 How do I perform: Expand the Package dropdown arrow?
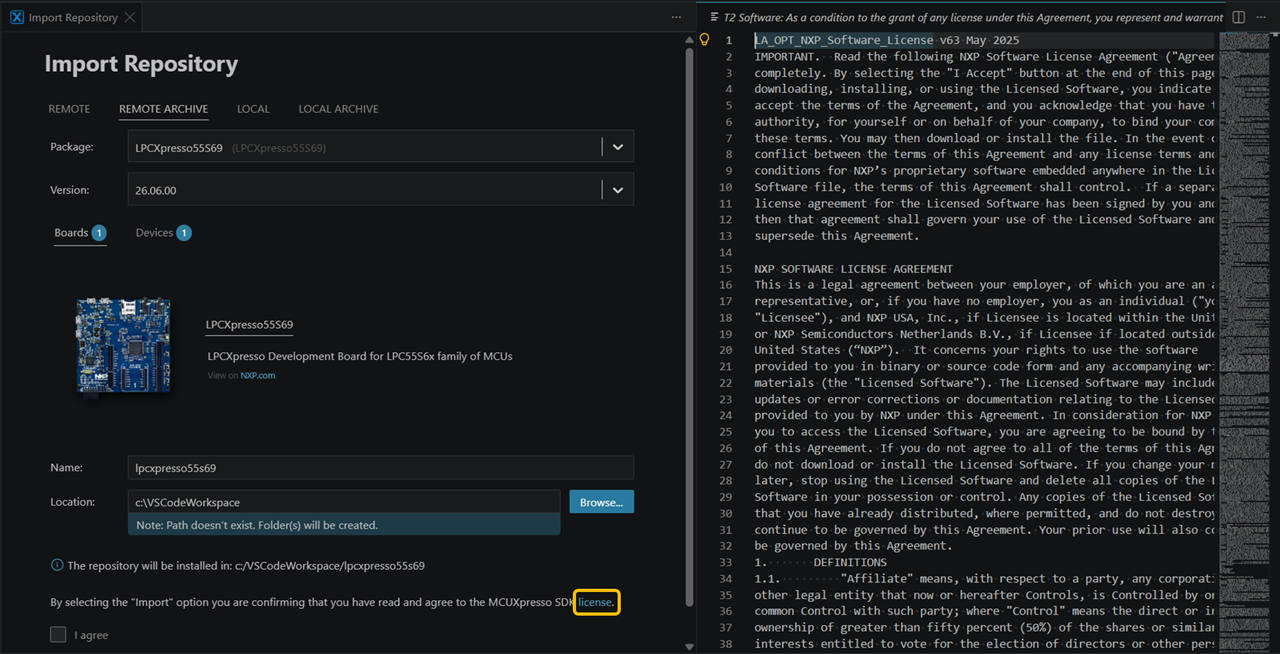point(618,147)
